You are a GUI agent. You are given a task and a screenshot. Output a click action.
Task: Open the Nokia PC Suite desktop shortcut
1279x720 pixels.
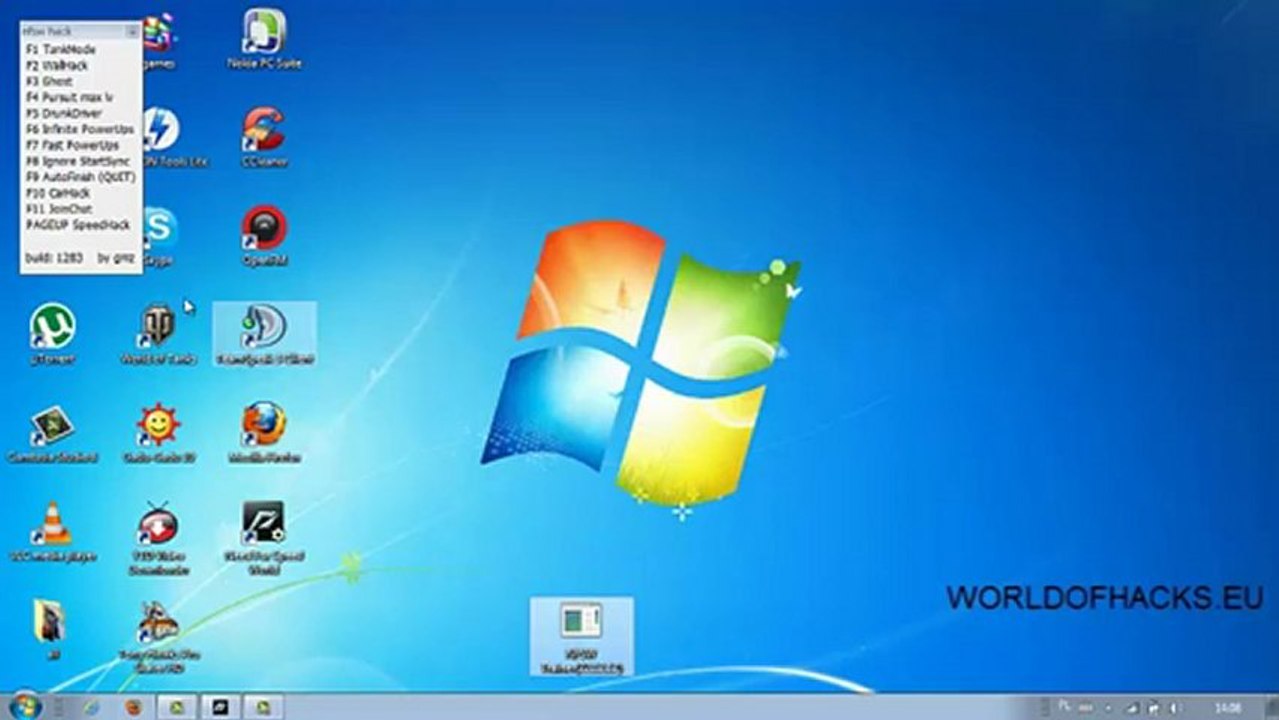tap(264, 40)
